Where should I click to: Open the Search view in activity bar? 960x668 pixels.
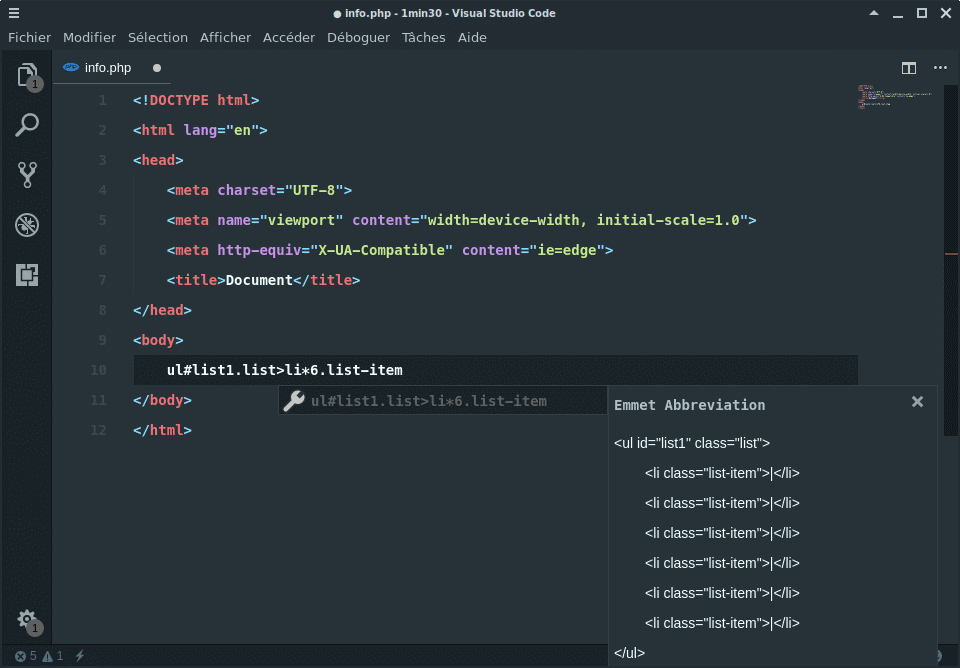27,125
